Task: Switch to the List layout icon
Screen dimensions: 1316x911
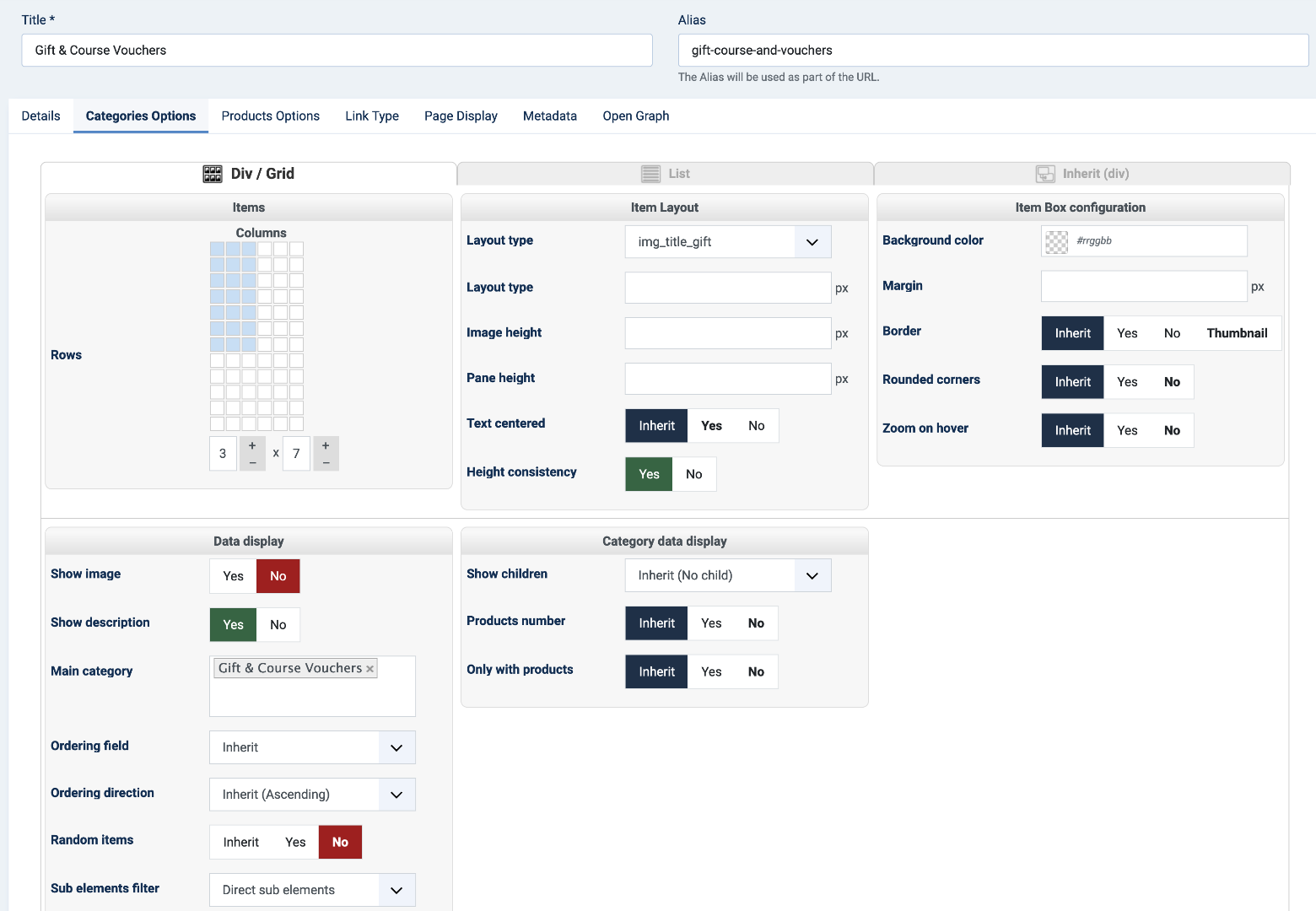Action: (x=650, y=174)
